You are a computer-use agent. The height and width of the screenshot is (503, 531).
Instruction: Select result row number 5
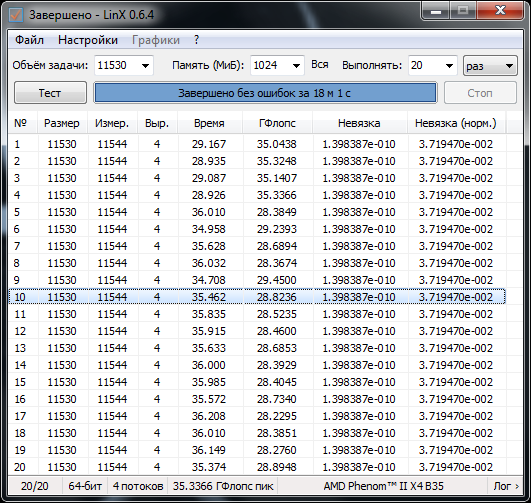257,212
